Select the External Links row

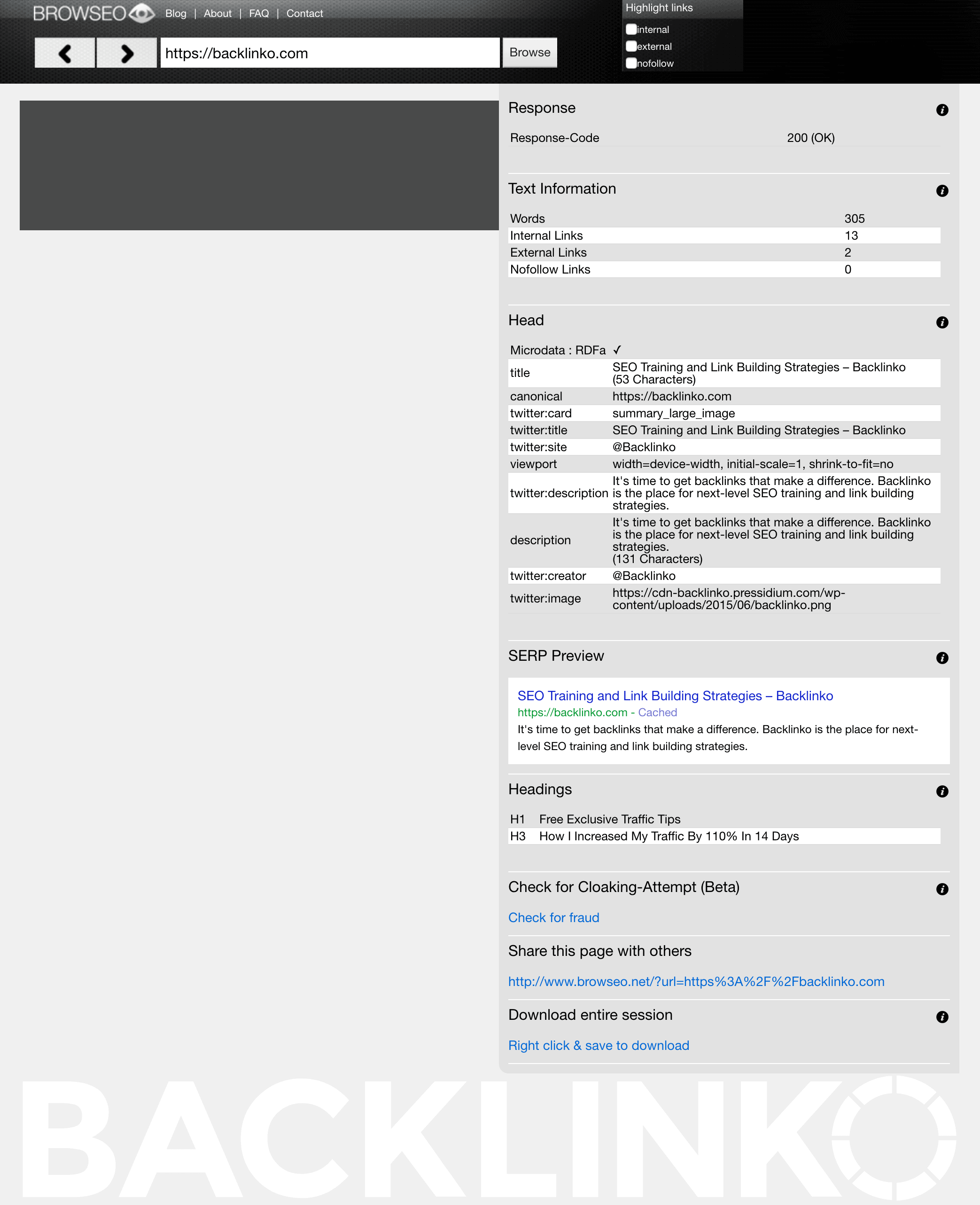723,252
